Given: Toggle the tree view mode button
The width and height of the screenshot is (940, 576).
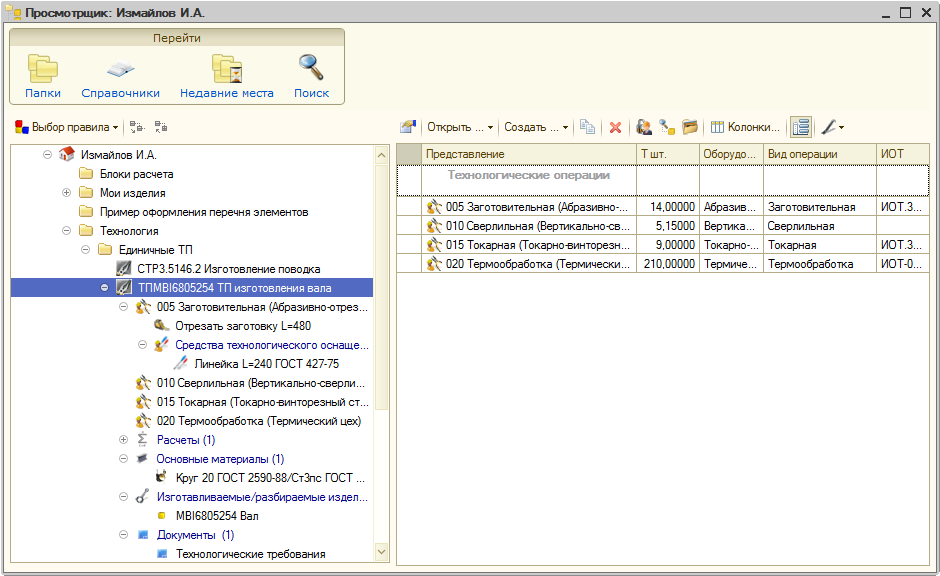Looking at the screenshot, I should tap(800, 127).
